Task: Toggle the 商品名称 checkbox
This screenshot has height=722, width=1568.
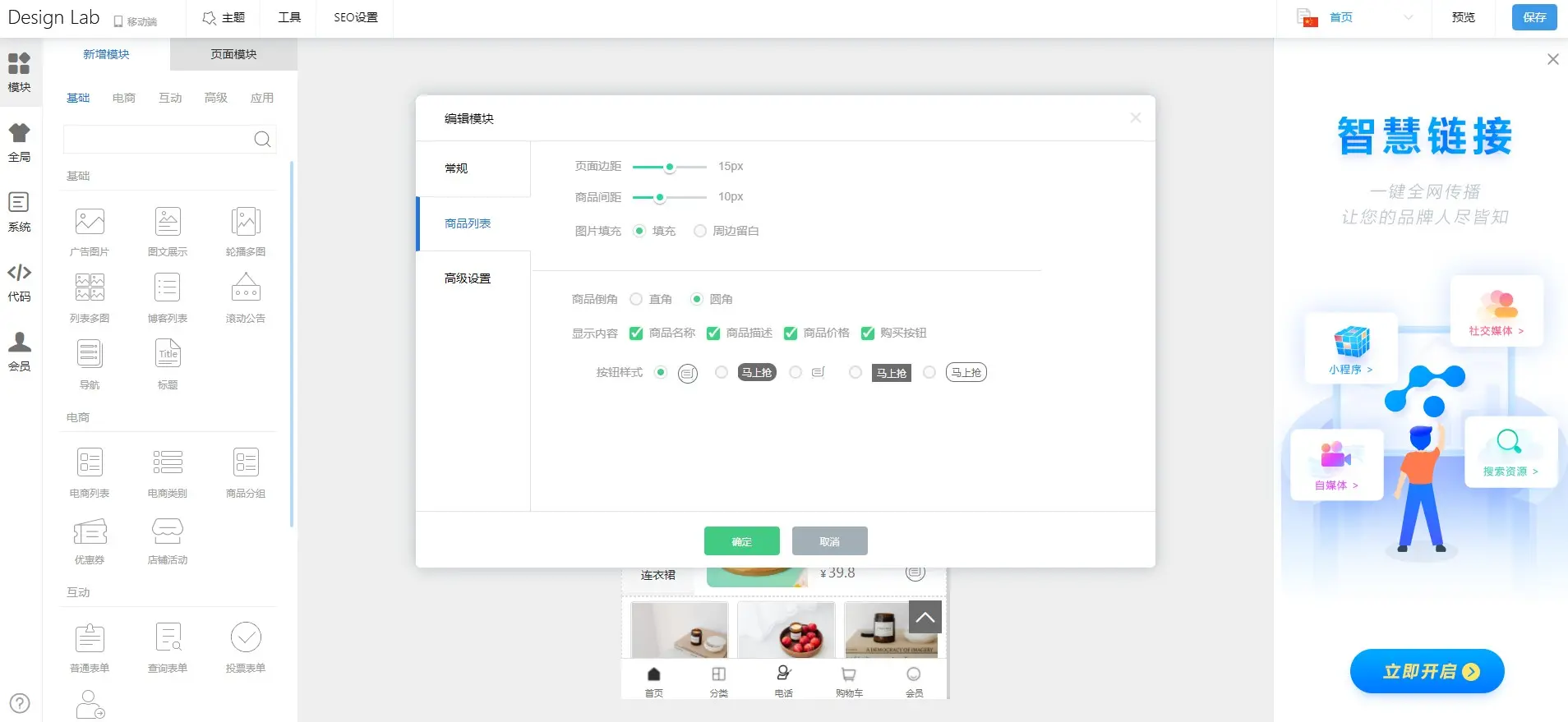Action: [636, 333]
